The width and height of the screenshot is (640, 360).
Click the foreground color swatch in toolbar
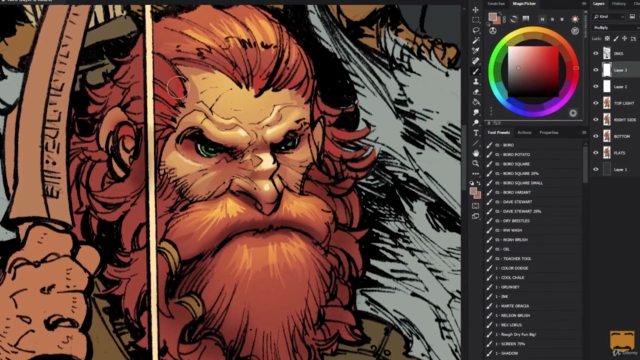point(473,191)
